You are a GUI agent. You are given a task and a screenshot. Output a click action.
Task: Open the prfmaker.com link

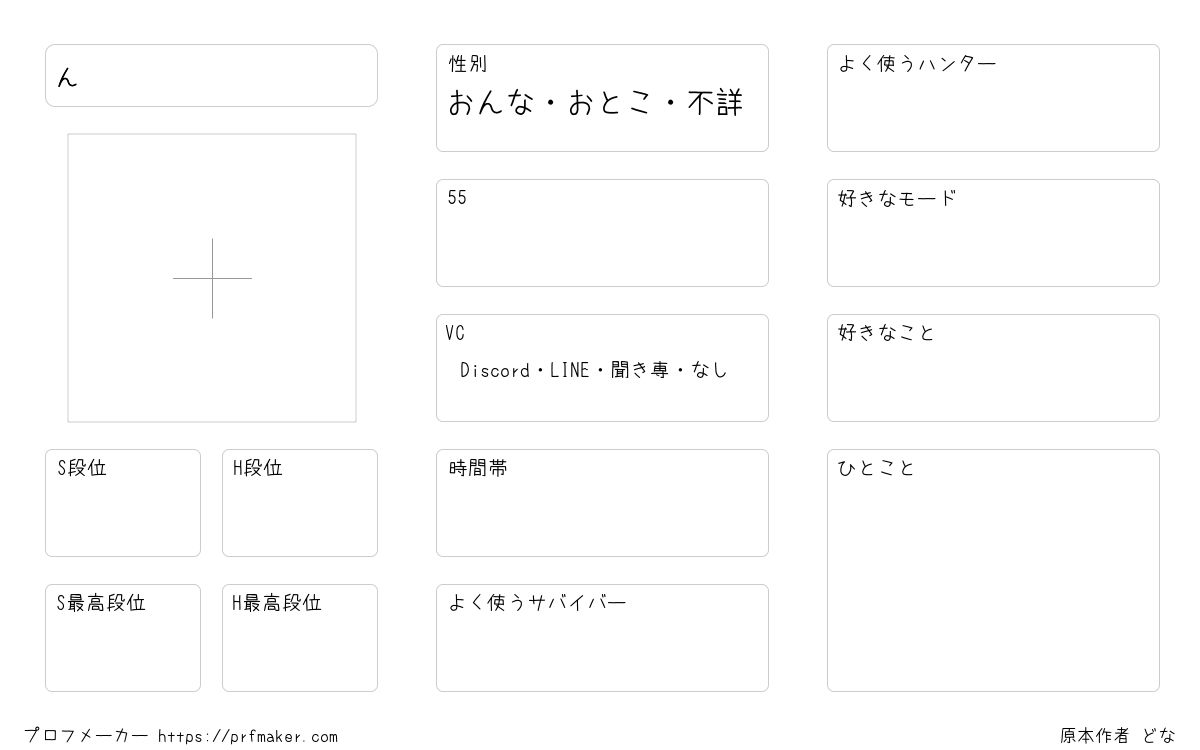coord(248,737)
